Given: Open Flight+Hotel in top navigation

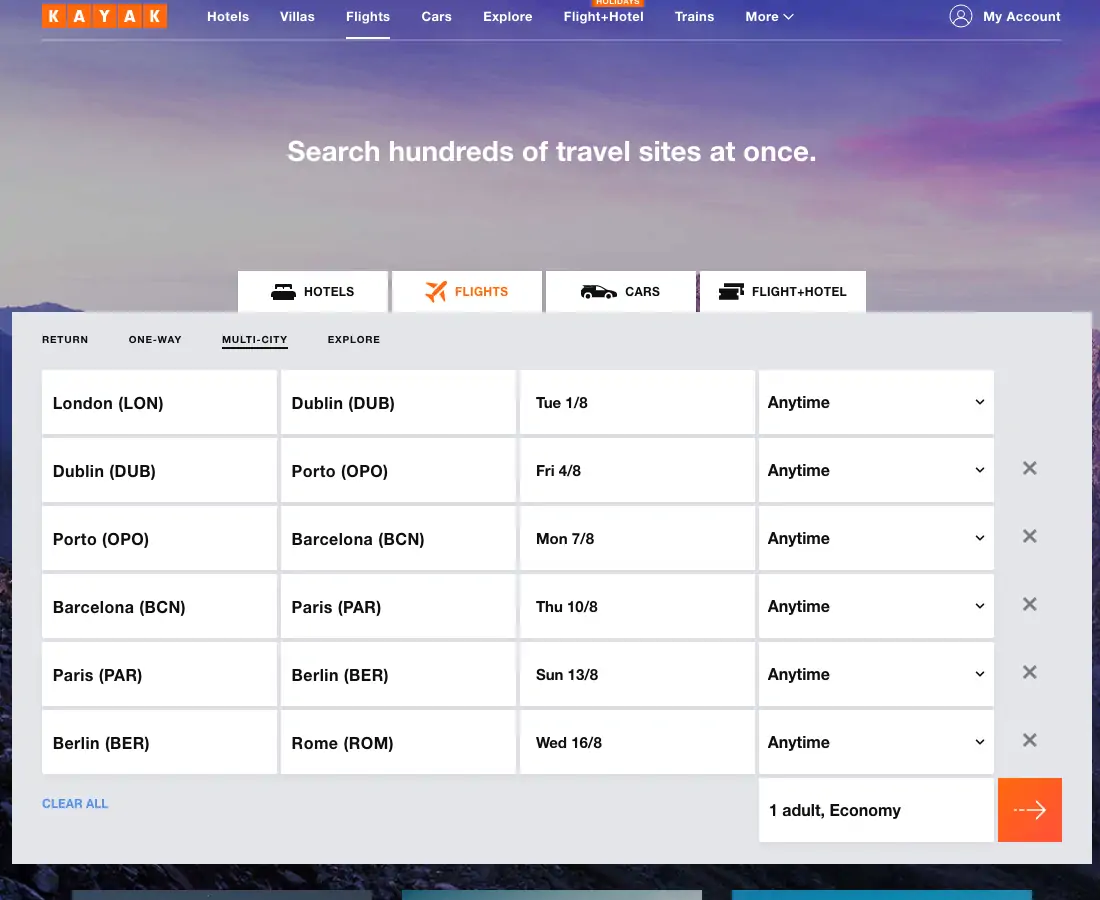Looking at the screenshot, I should (x=603, y=17).
